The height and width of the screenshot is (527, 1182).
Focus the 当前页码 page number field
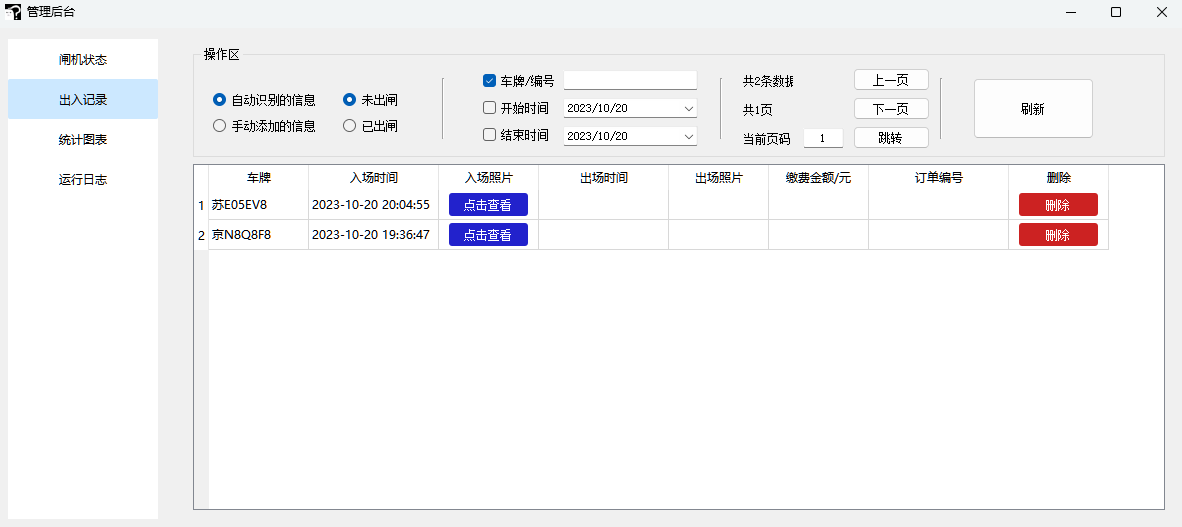(x=823, y=138)
